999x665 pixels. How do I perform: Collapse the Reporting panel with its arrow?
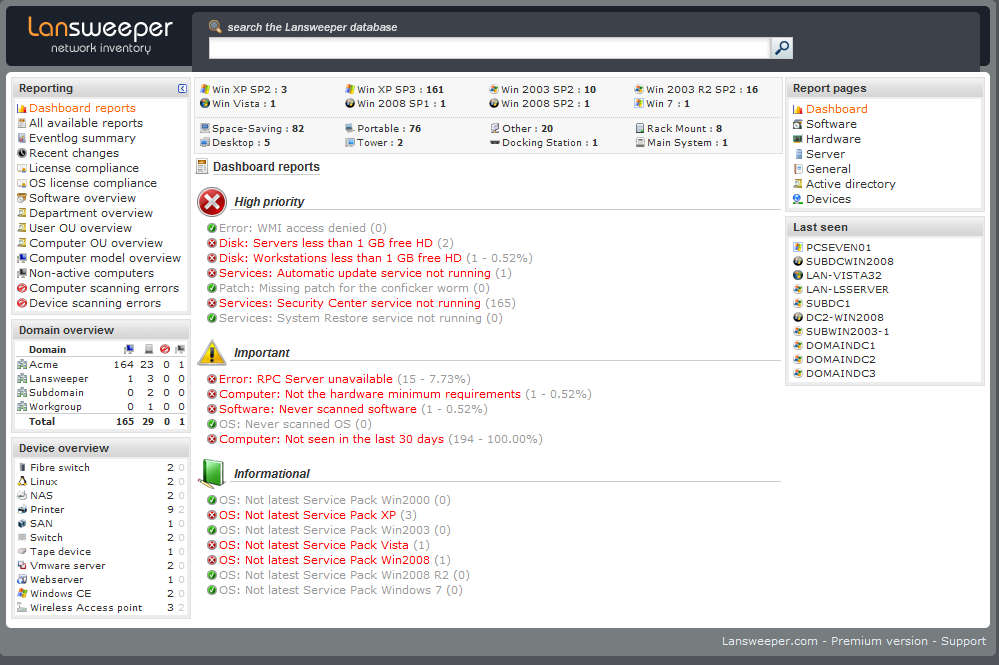[182, 89]
